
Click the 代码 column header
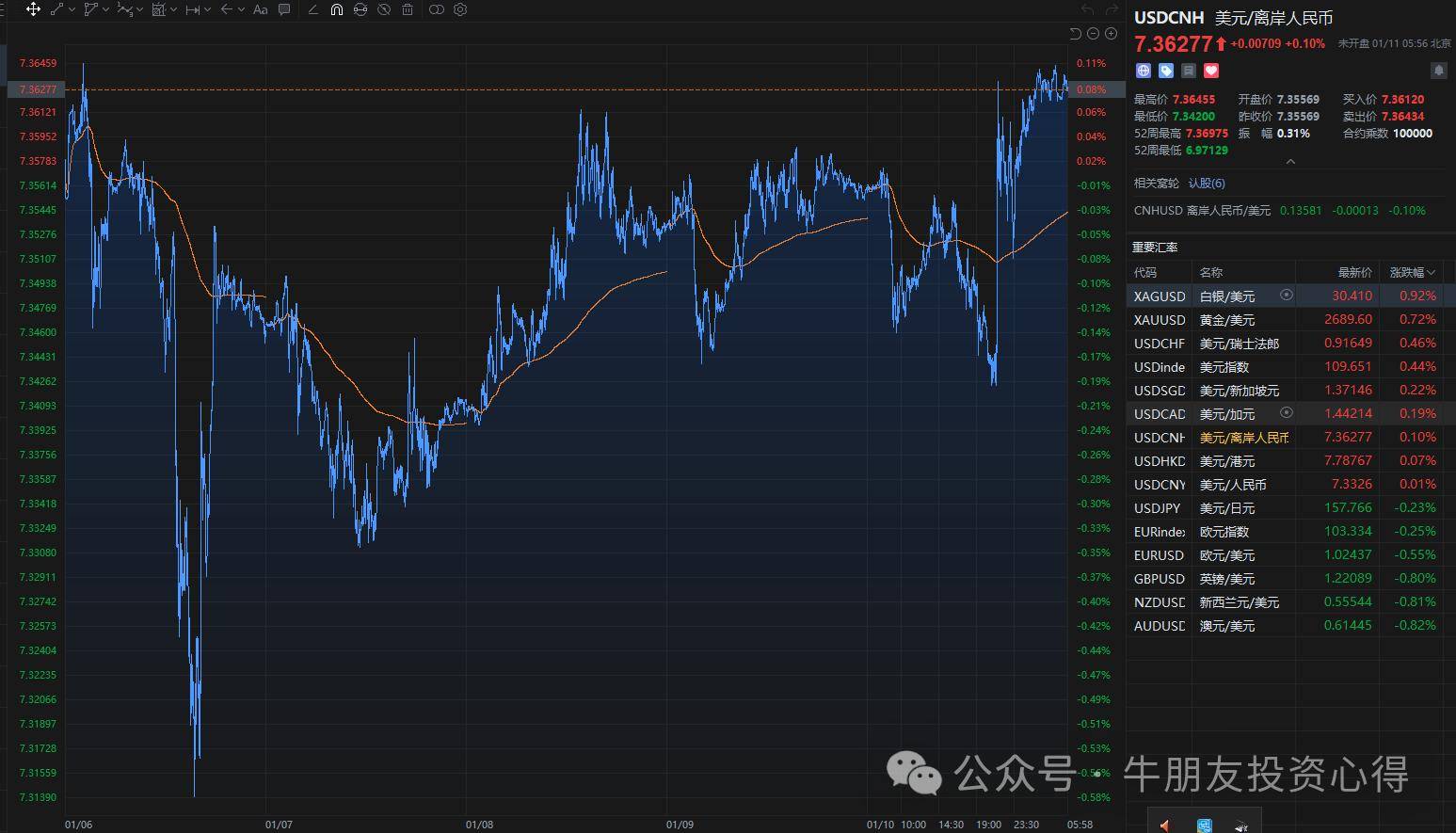[x=1145, y=272]
